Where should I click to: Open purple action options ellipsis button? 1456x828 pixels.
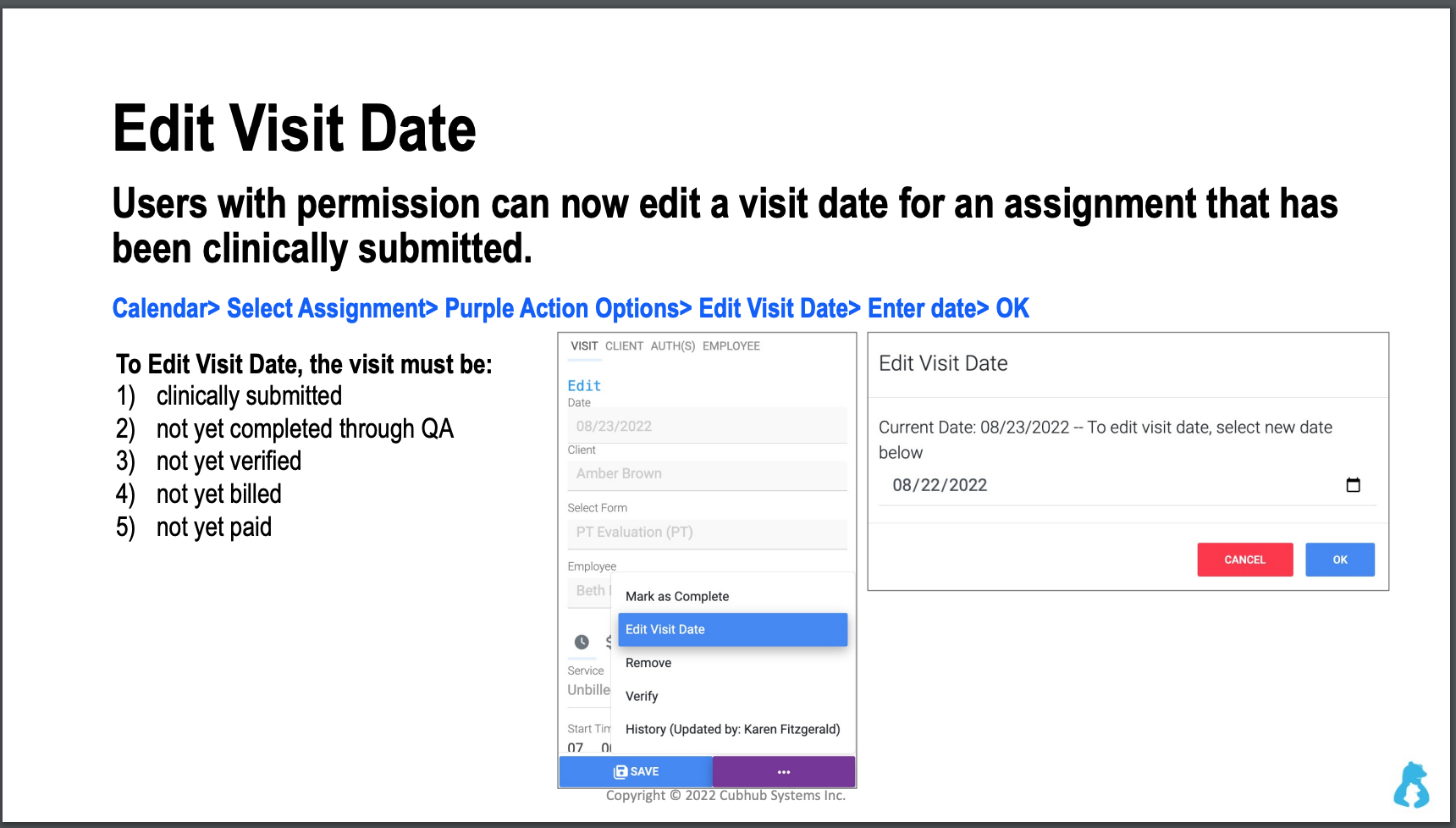[x=784, y=771]
